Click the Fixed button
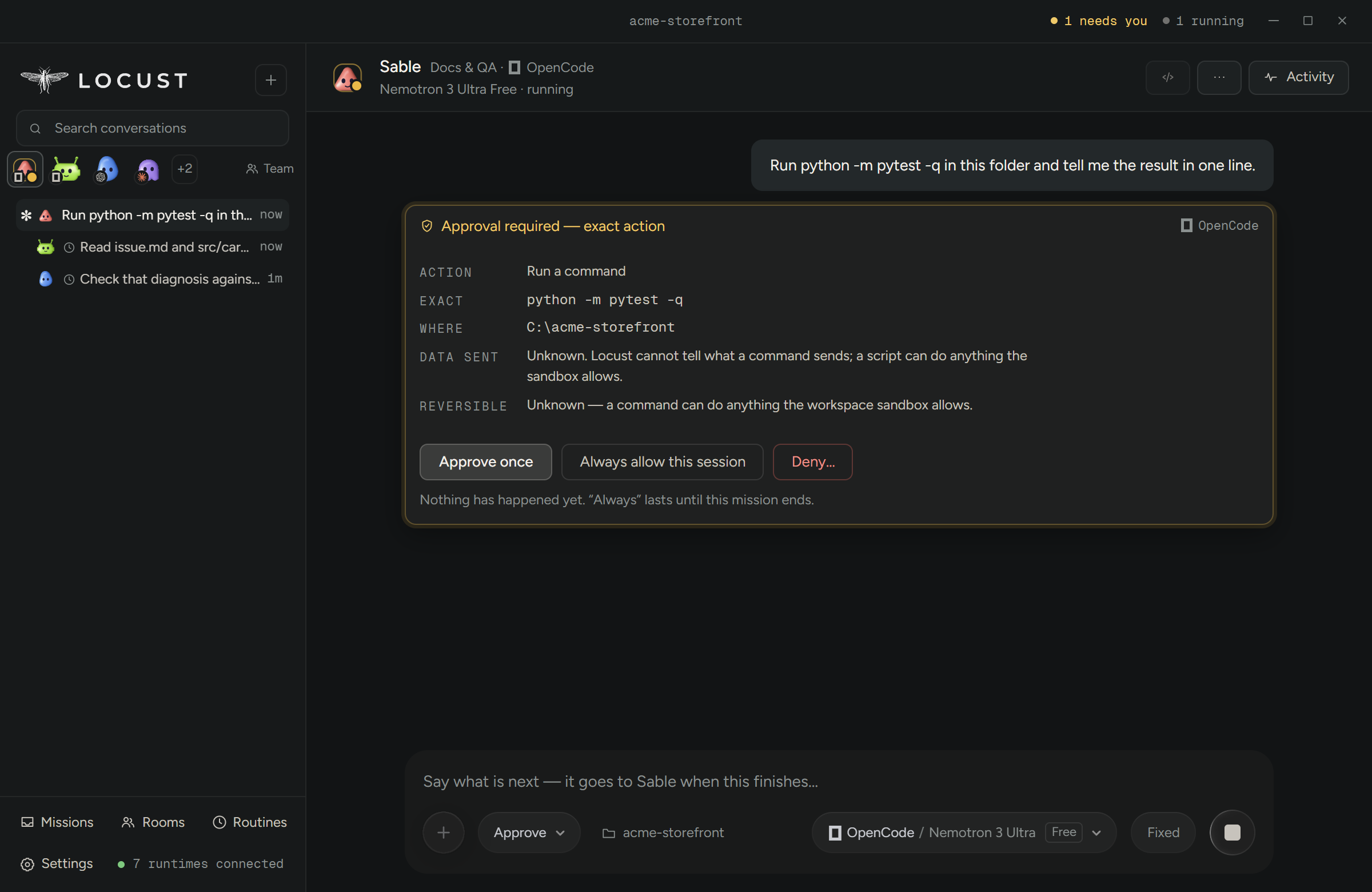This screenshot has width=1372, height=892. [1163, 833]
